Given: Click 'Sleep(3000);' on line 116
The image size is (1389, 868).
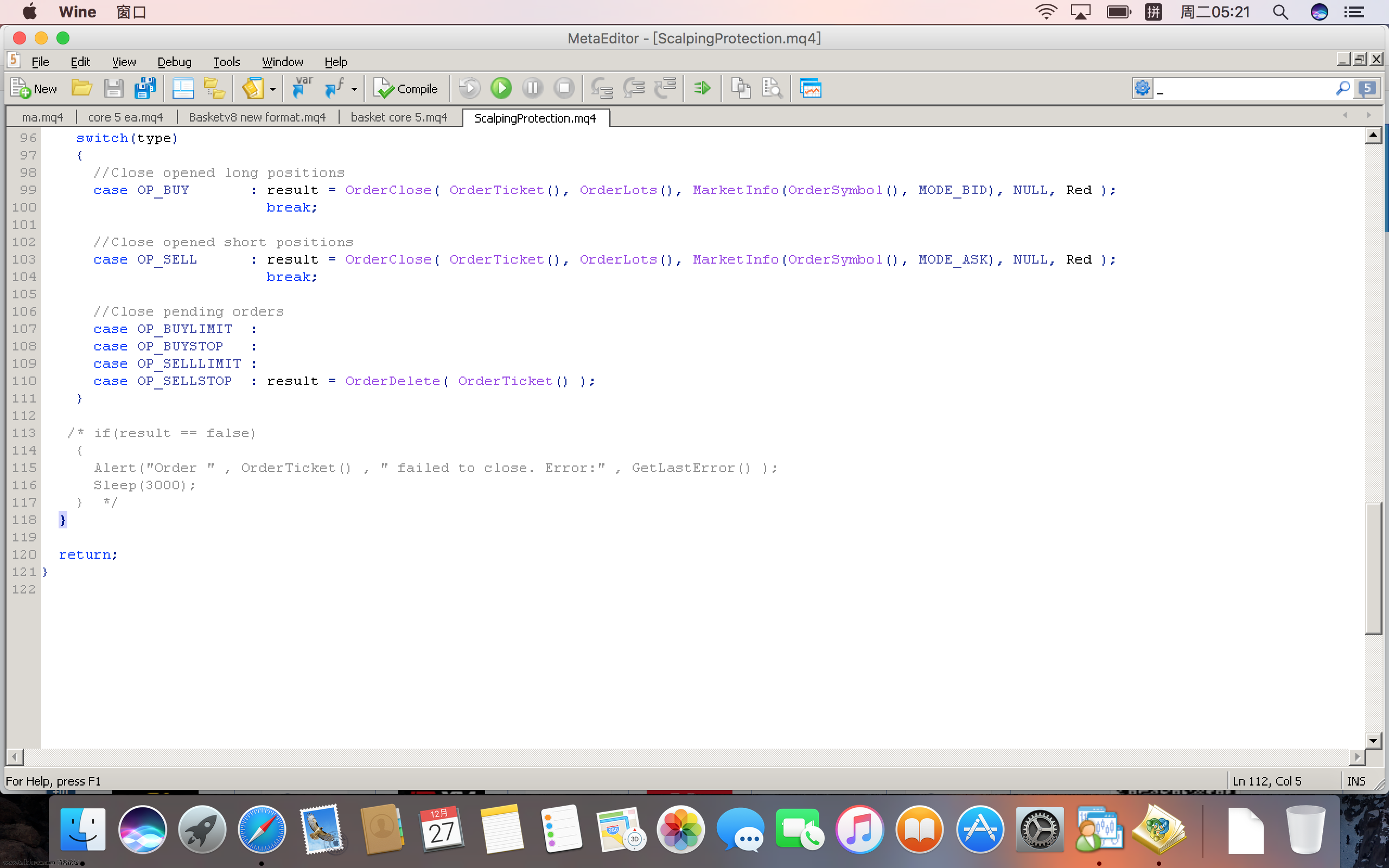Looking at the screenshot, I should [x=145, y=485].
